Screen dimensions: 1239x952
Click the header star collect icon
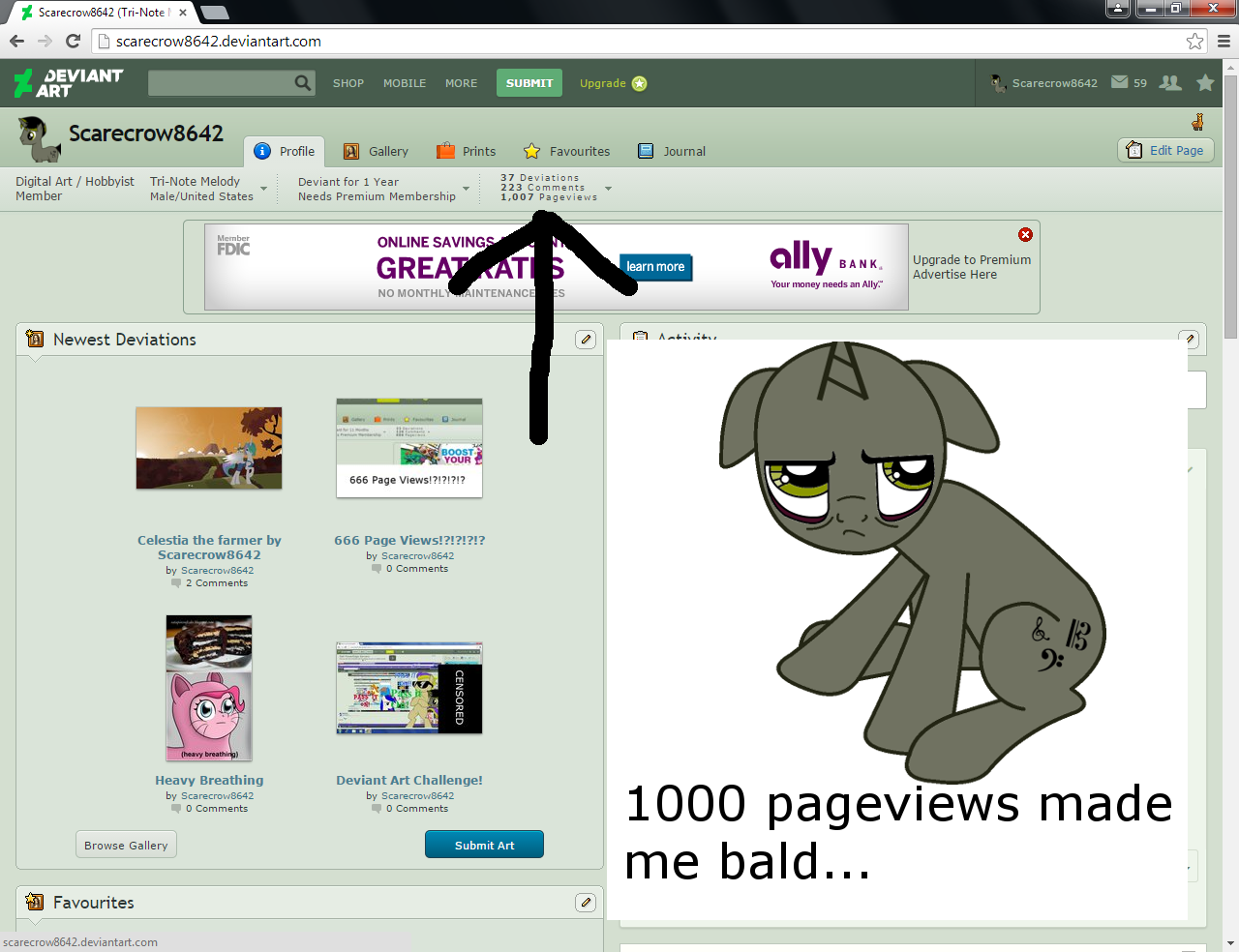pos(1205,83)
